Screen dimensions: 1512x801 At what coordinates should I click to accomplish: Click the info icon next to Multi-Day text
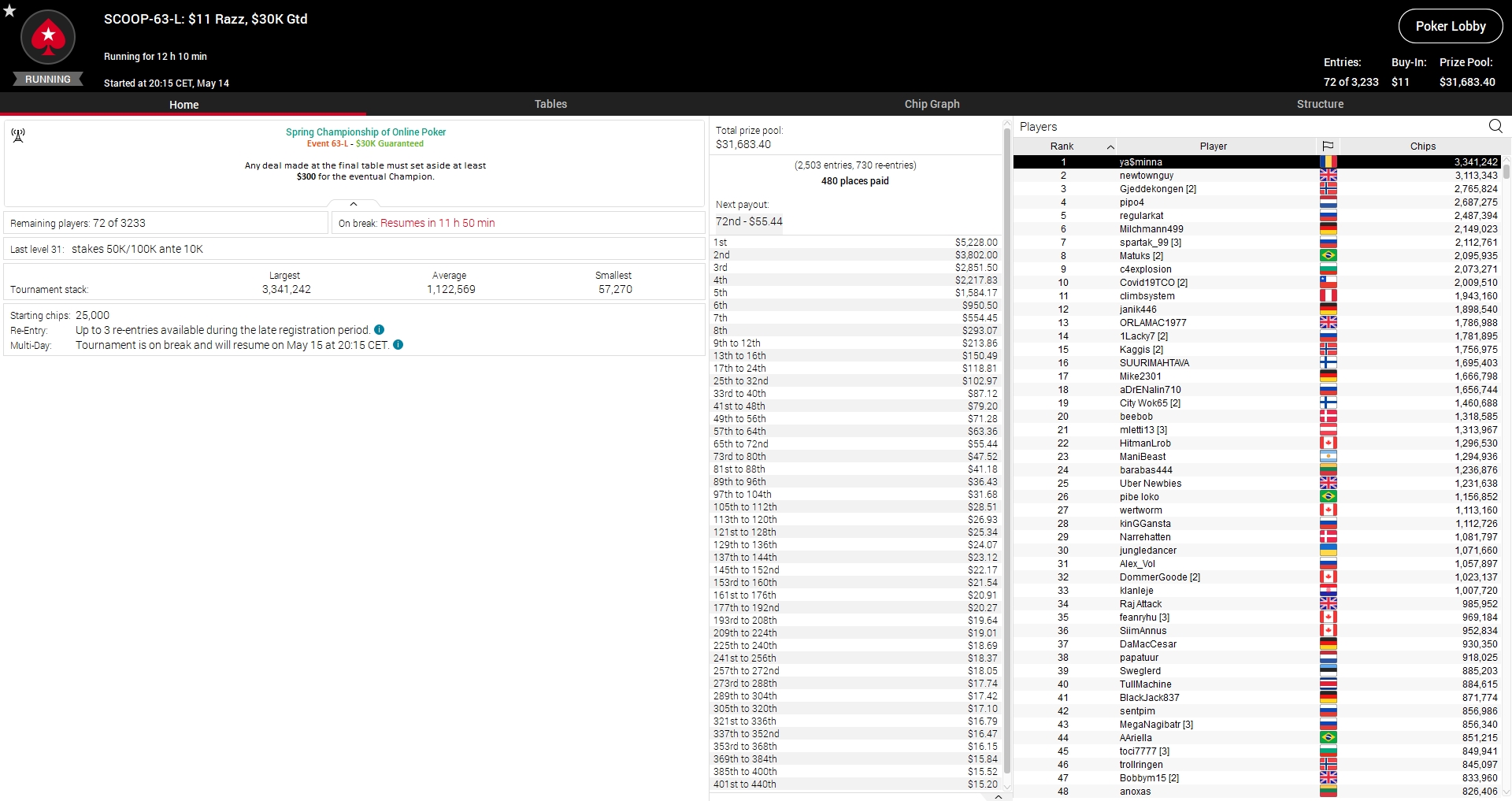point(398,345)
